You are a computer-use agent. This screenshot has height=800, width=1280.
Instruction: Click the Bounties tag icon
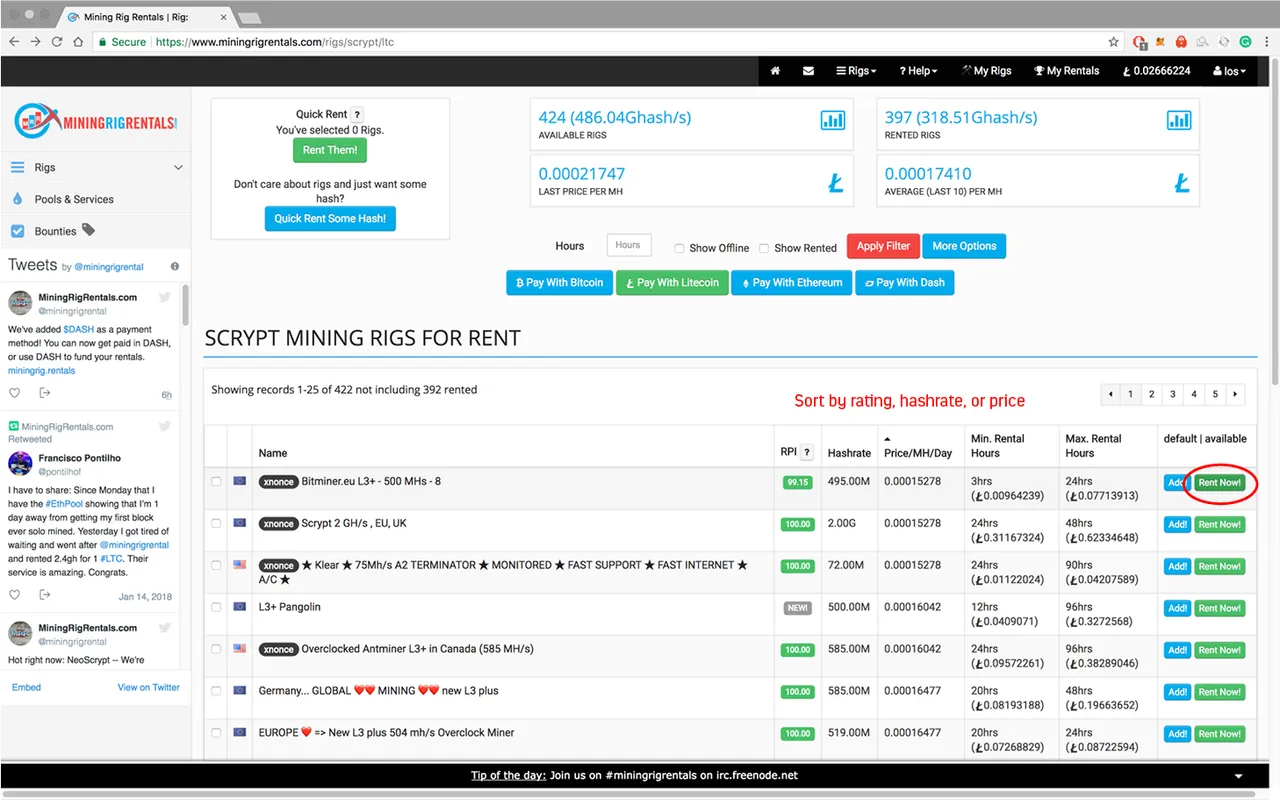(89, 230)
